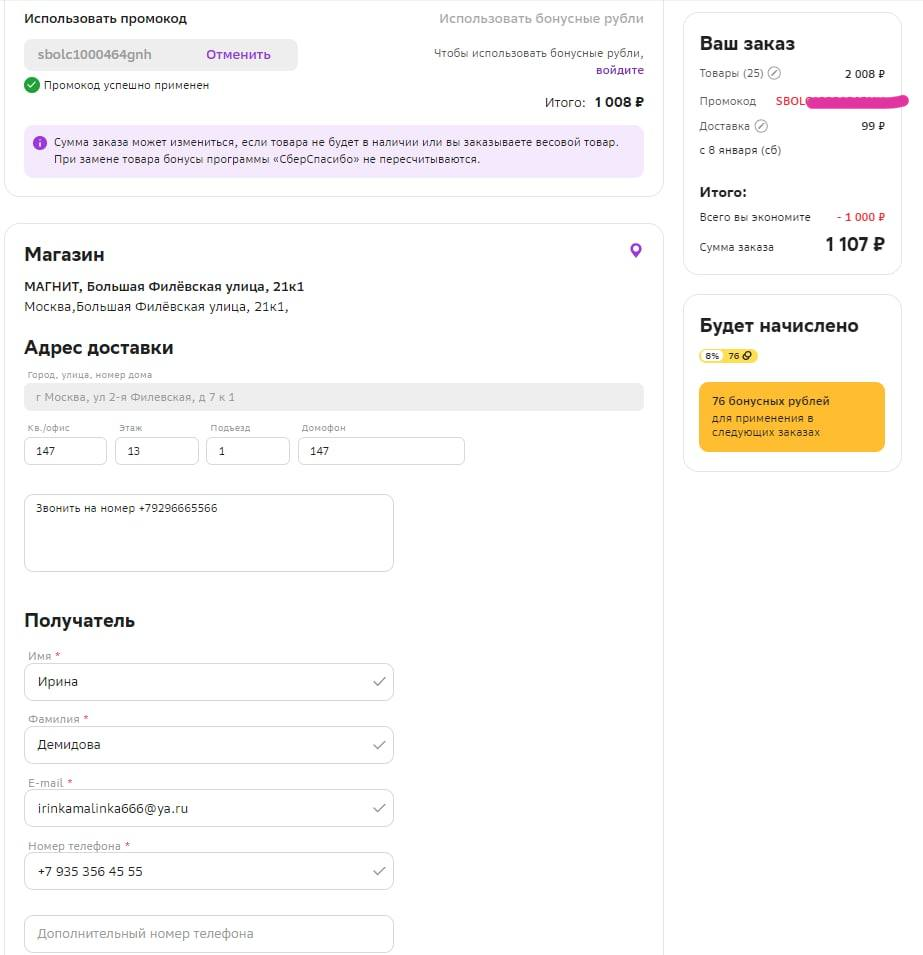This screenshot has width=923, height=955.
Task: Click the Кв./офис apartment number field
Action: click(x=65, y=451)
